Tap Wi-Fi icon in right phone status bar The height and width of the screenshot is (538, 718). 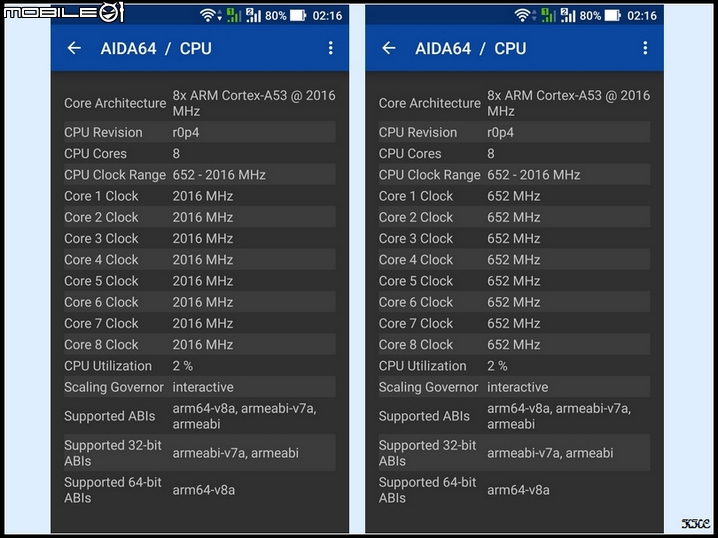[x=522, y=16]
